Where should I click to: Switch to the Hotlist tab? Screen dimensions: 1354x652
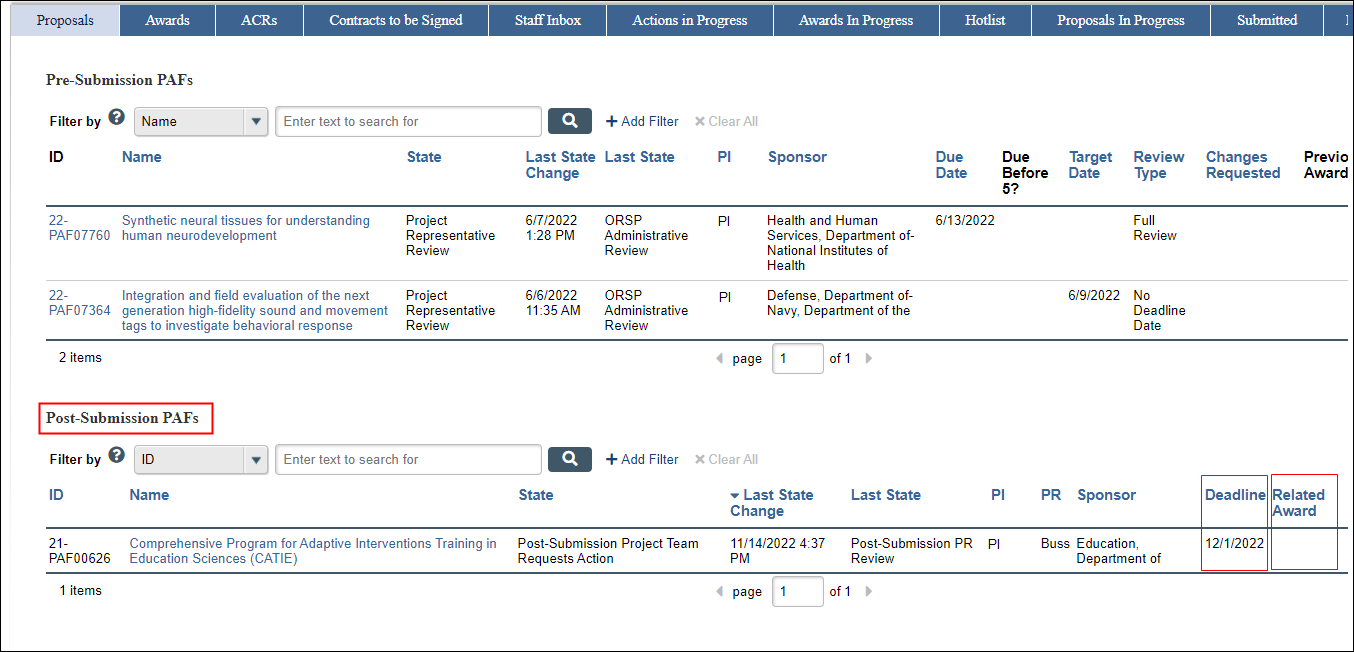click(984, 19)
